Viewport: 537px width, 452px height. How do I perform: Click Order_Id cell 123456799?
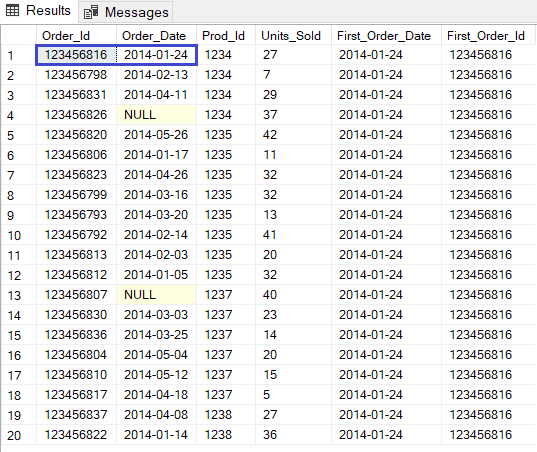[x=76, y=195]
